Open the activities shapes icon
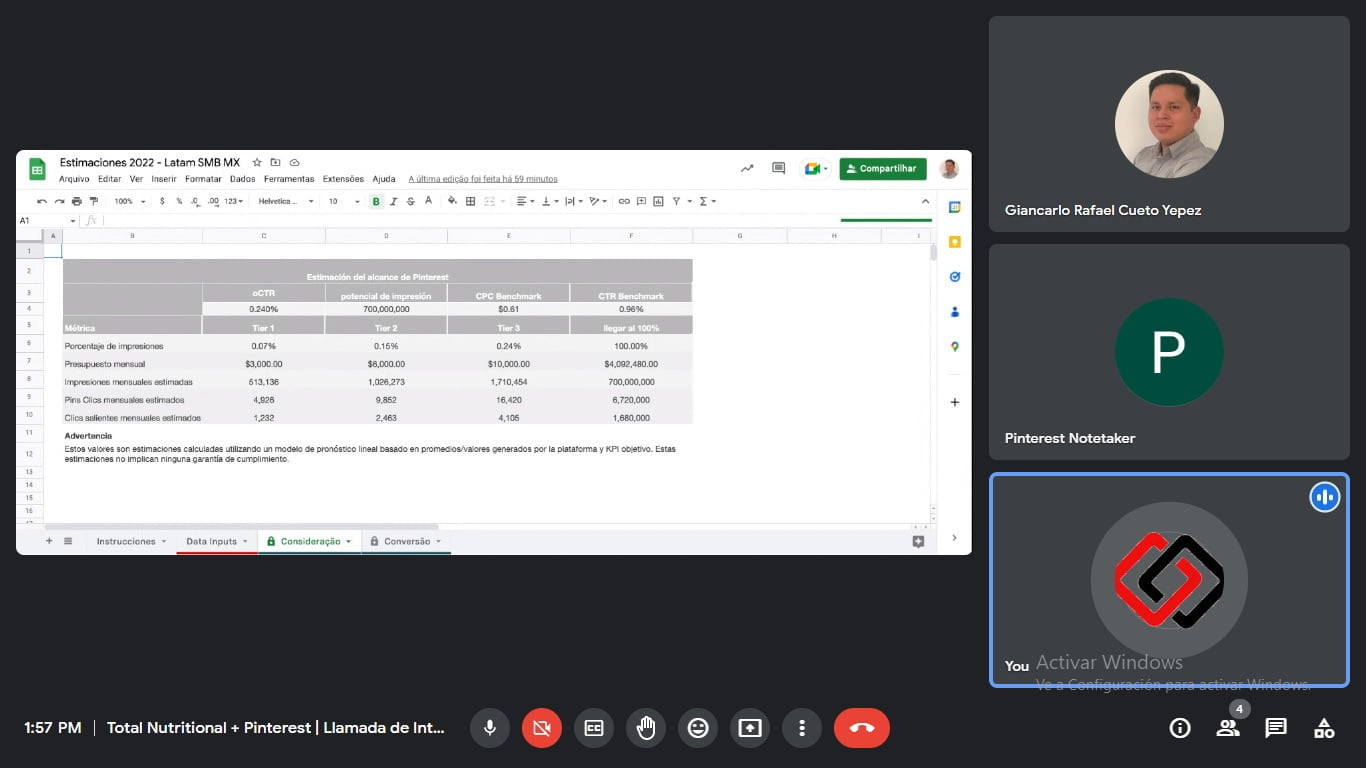Viewport: 1366px width, 768px height. (1324, 728)
